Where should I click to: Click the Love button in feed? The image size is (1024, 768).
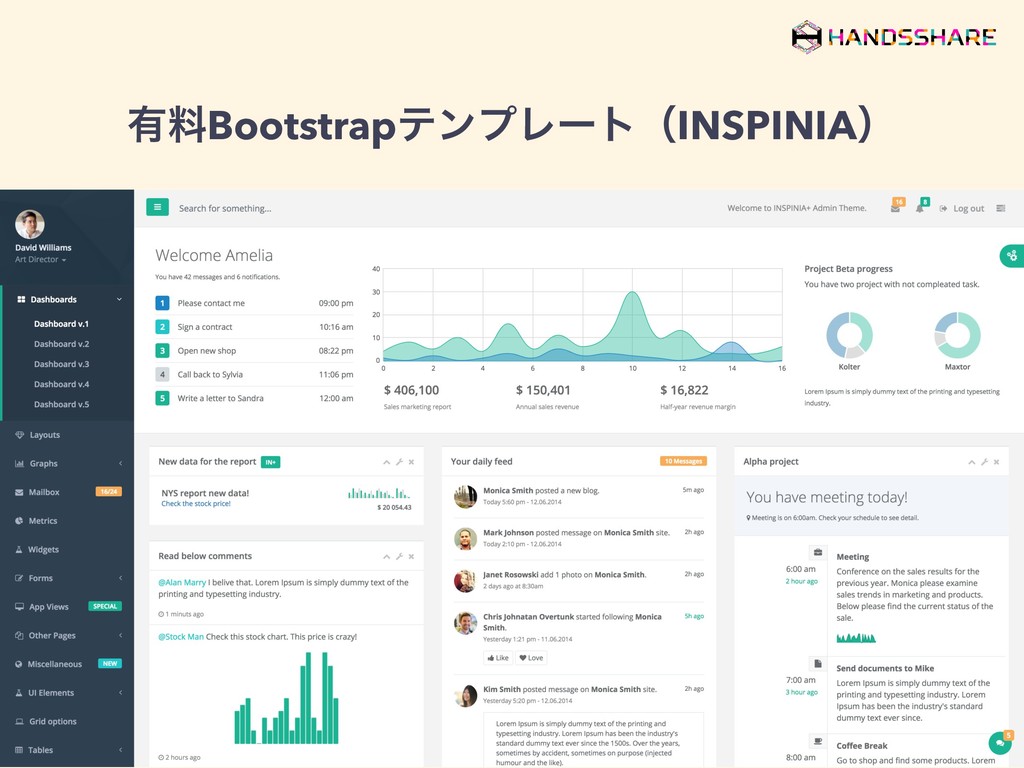click(532, 658)
